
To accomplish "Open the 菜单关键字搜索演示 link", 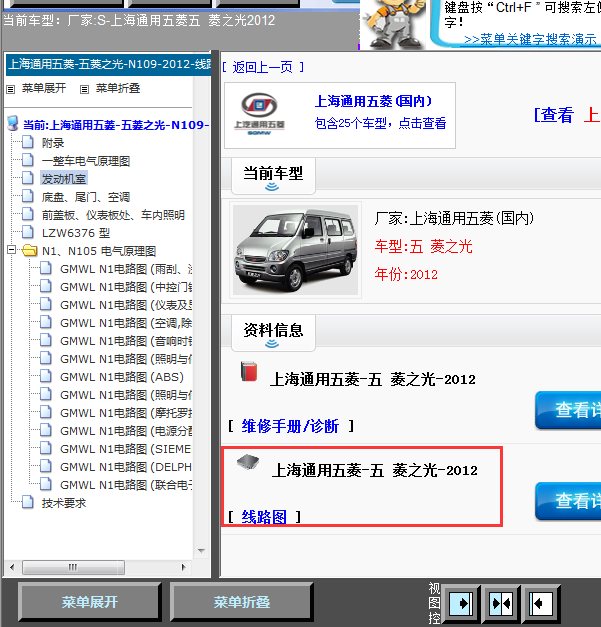I will [x=531, y=40].
